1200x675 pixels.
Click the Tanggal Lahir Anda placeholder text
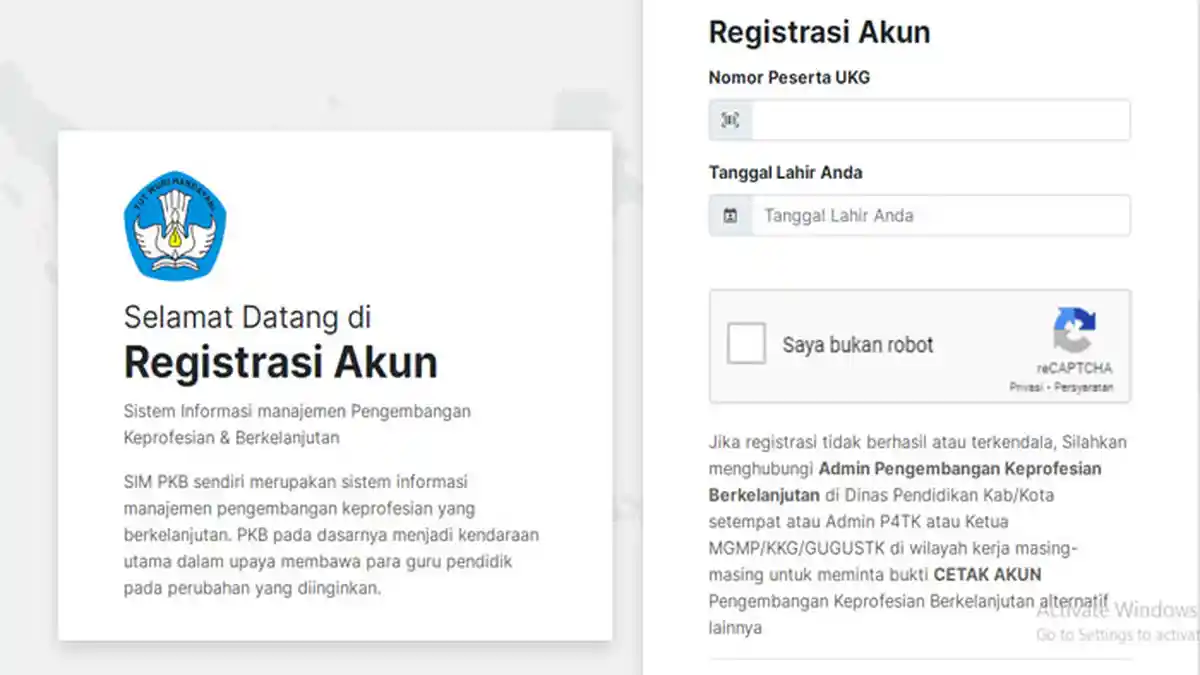839,215
